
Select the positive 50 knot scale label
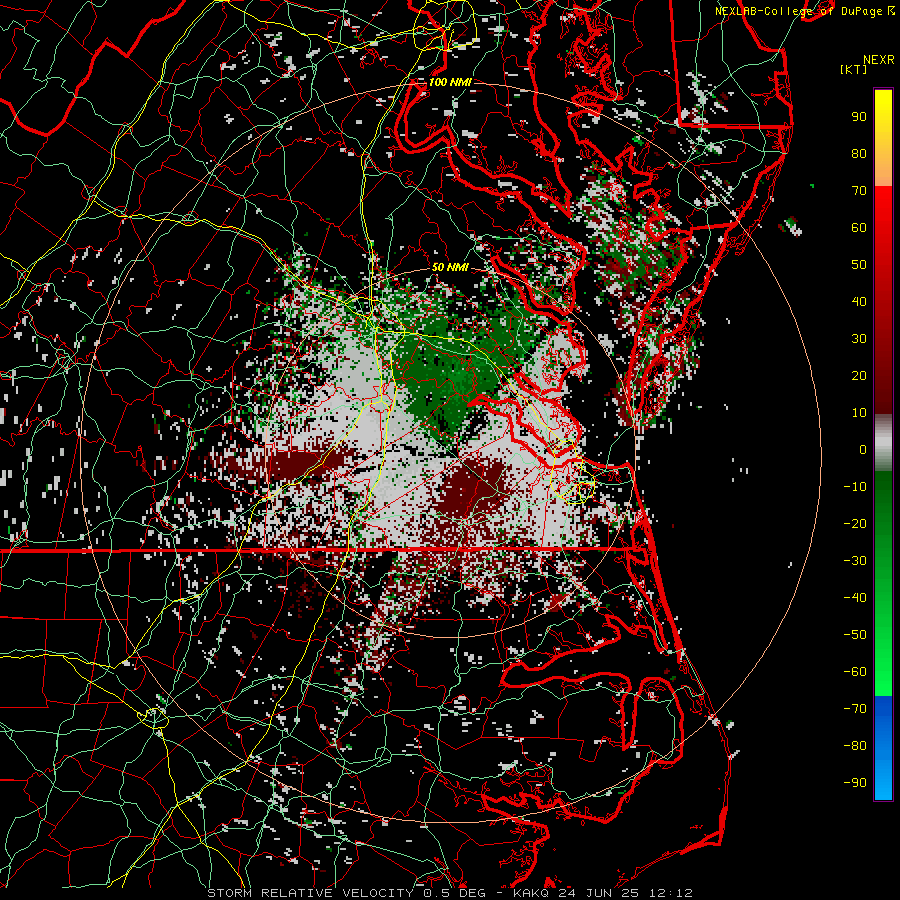(x=859, y=265)
